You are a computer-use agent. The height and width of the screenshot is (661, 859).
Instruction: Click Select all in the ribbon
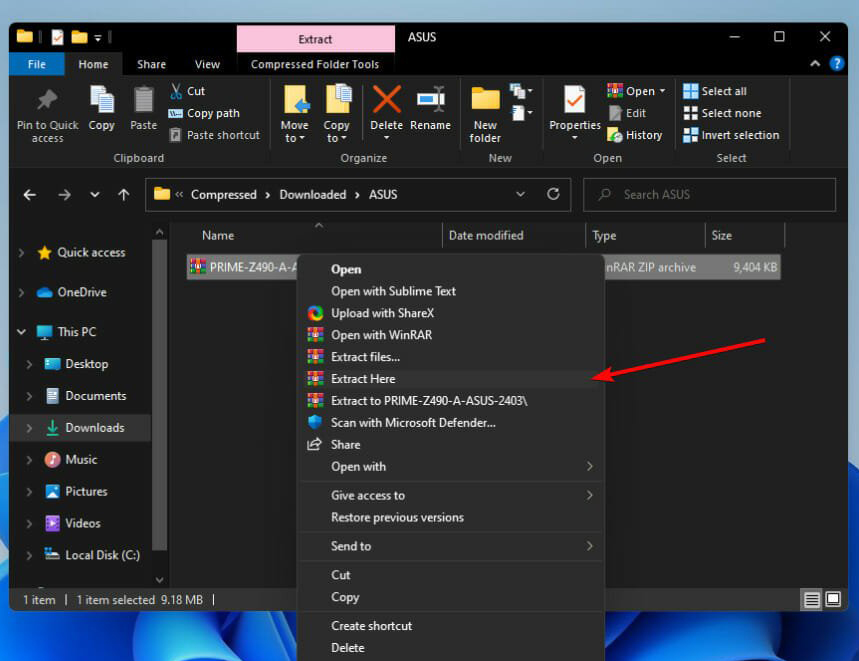pyautogui.click(x=715, y=91)
